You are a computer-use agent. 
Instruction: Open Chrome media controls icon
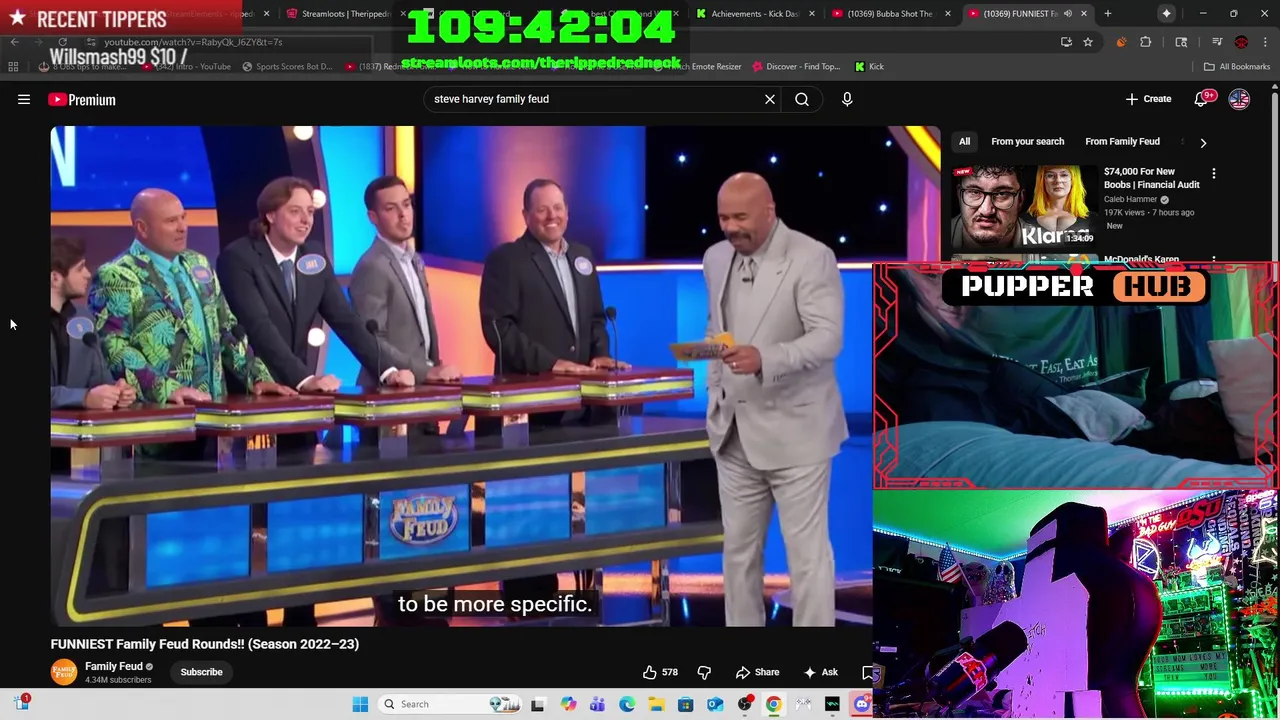pyautogui.click(x=1217, y=42)
